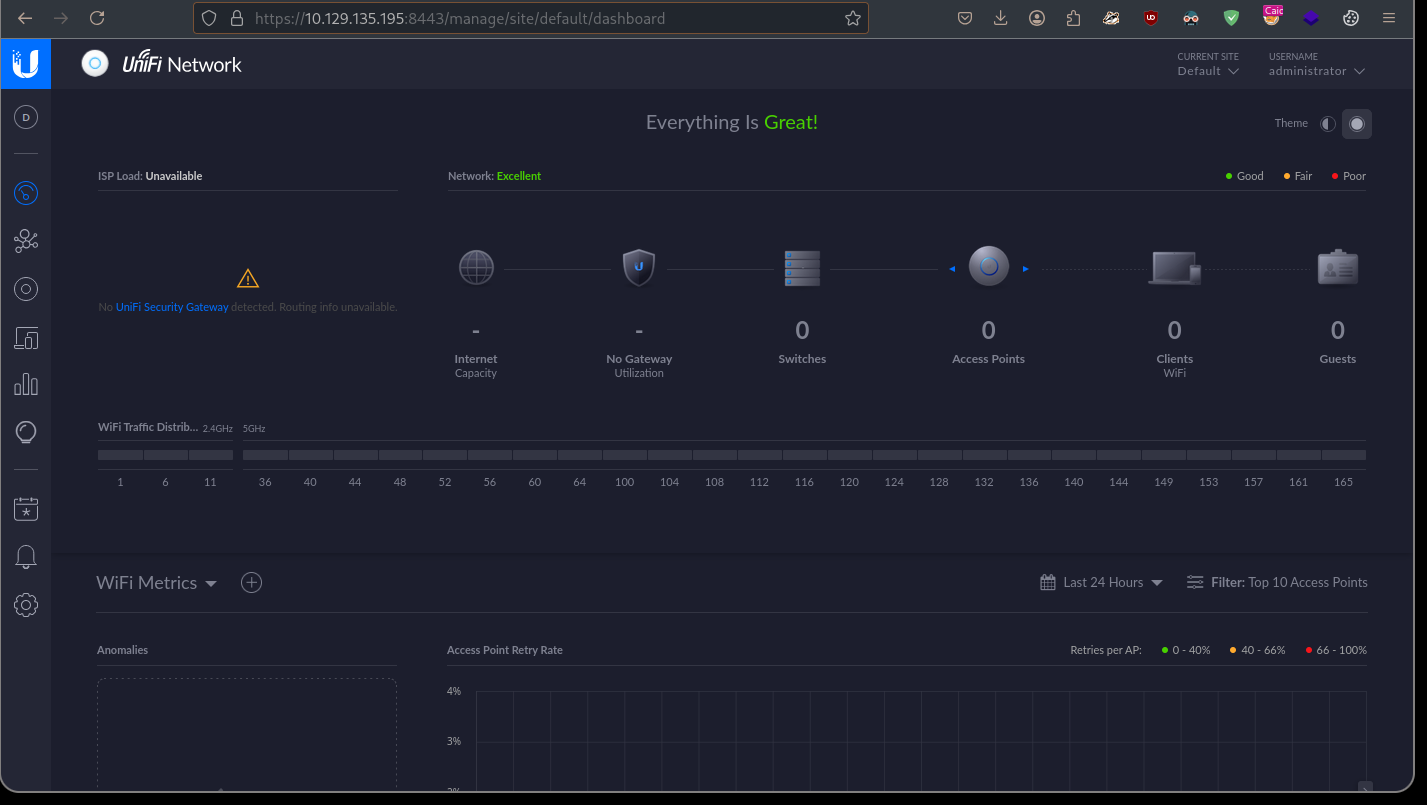Select the dark theme option
1427x805 pixels.
1357,124
